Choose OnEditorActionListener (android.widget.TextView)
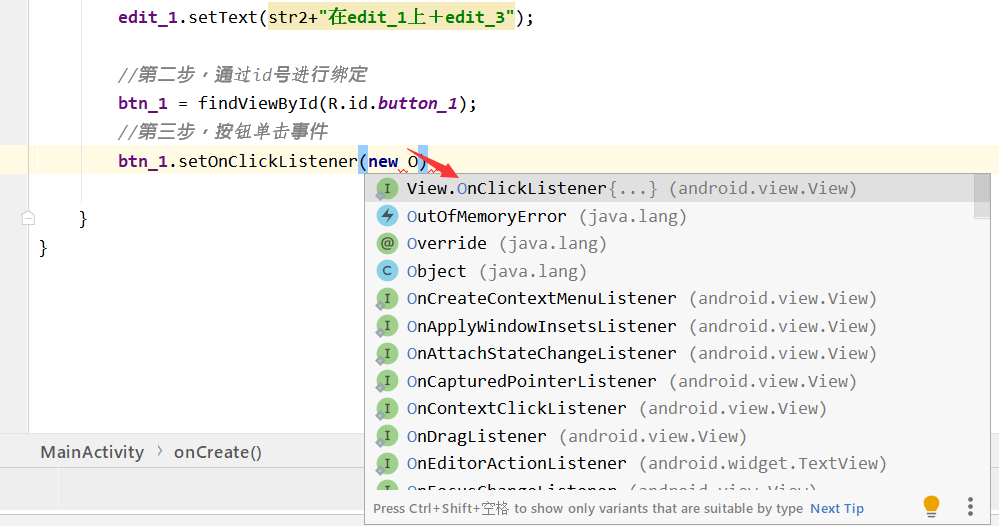This screenshot has width=999, height=526. pos(669,464)
